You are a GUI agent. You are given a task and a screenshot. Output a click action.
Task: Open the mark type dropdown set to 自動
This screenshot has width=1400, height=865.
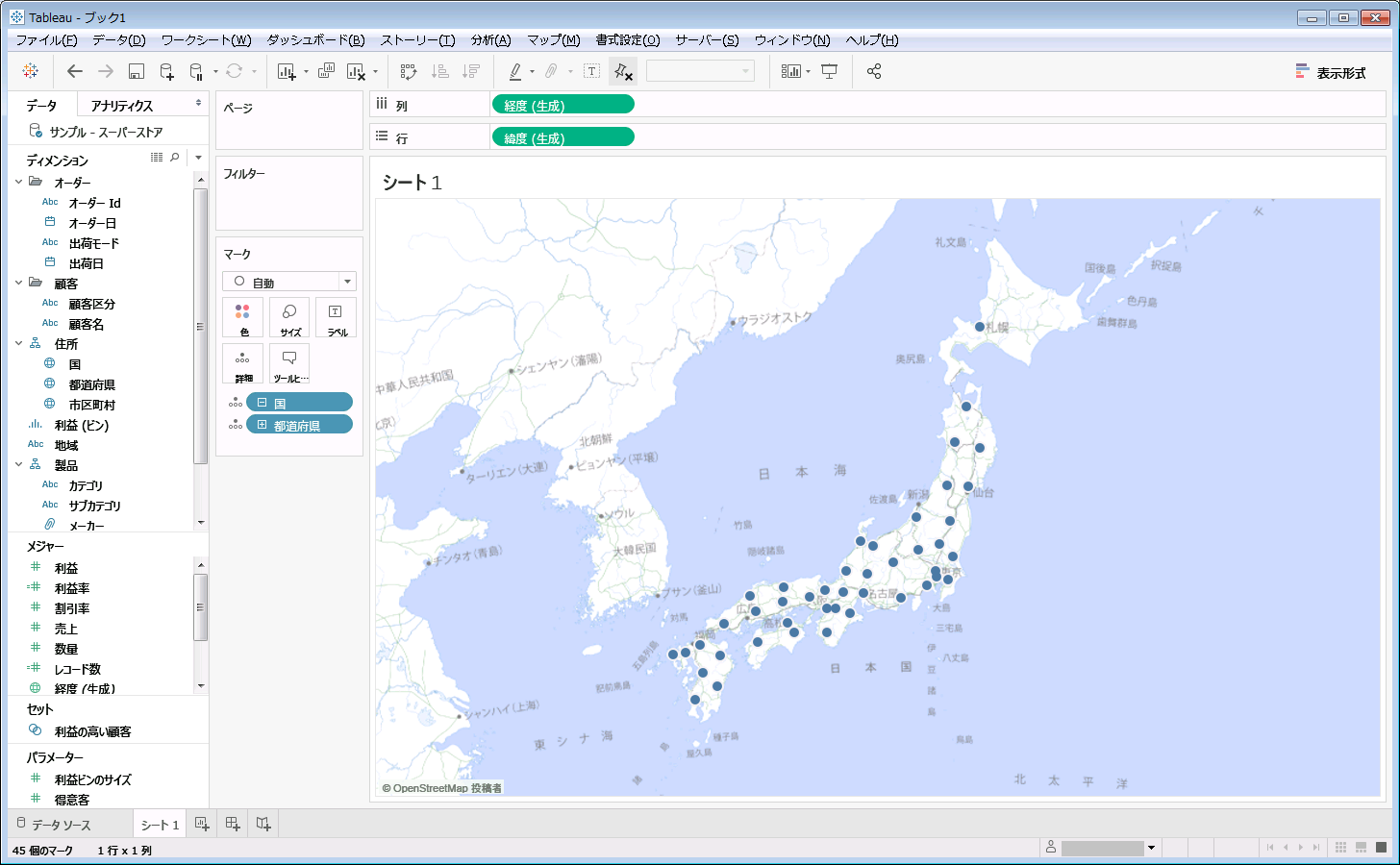pyautogui.click(x=289, y=282)
